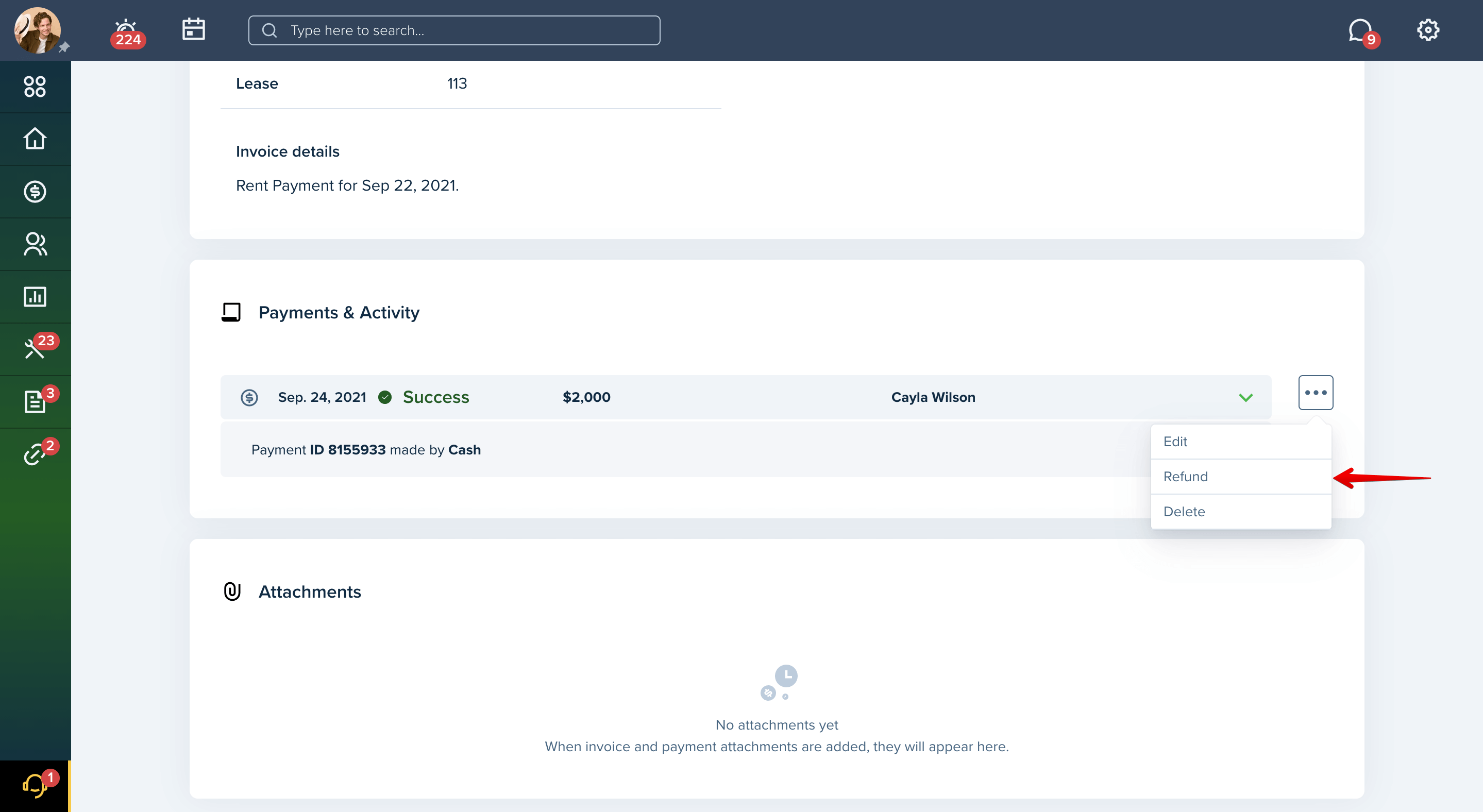The width and height of the screenshot is (1483, 812).
Task: Open the reports chart icon in sidebar
Action: pos(35,297)
